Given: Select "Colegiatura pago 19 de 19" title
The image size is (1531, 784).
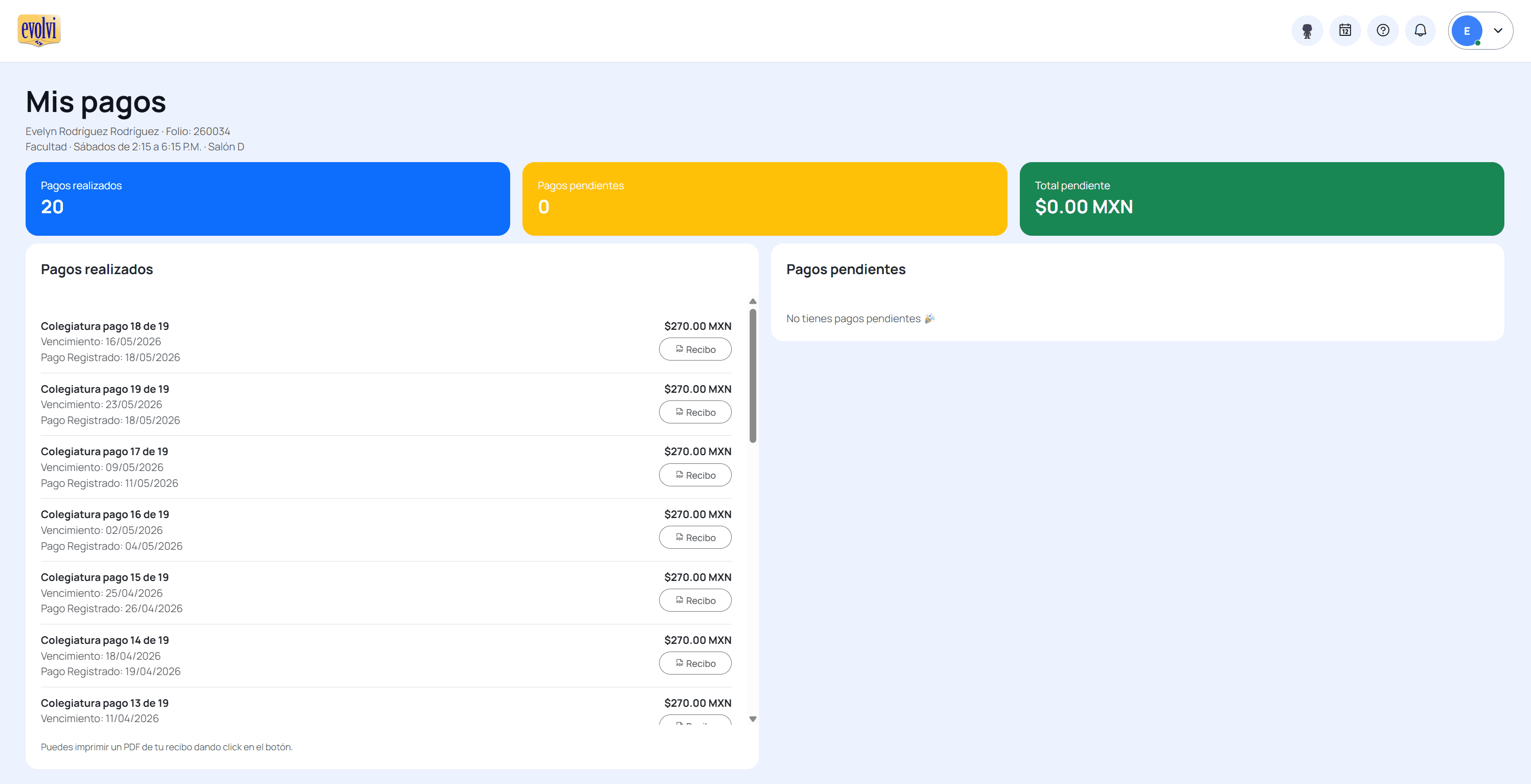Looking at the screenshot, I should click(104, 389).
